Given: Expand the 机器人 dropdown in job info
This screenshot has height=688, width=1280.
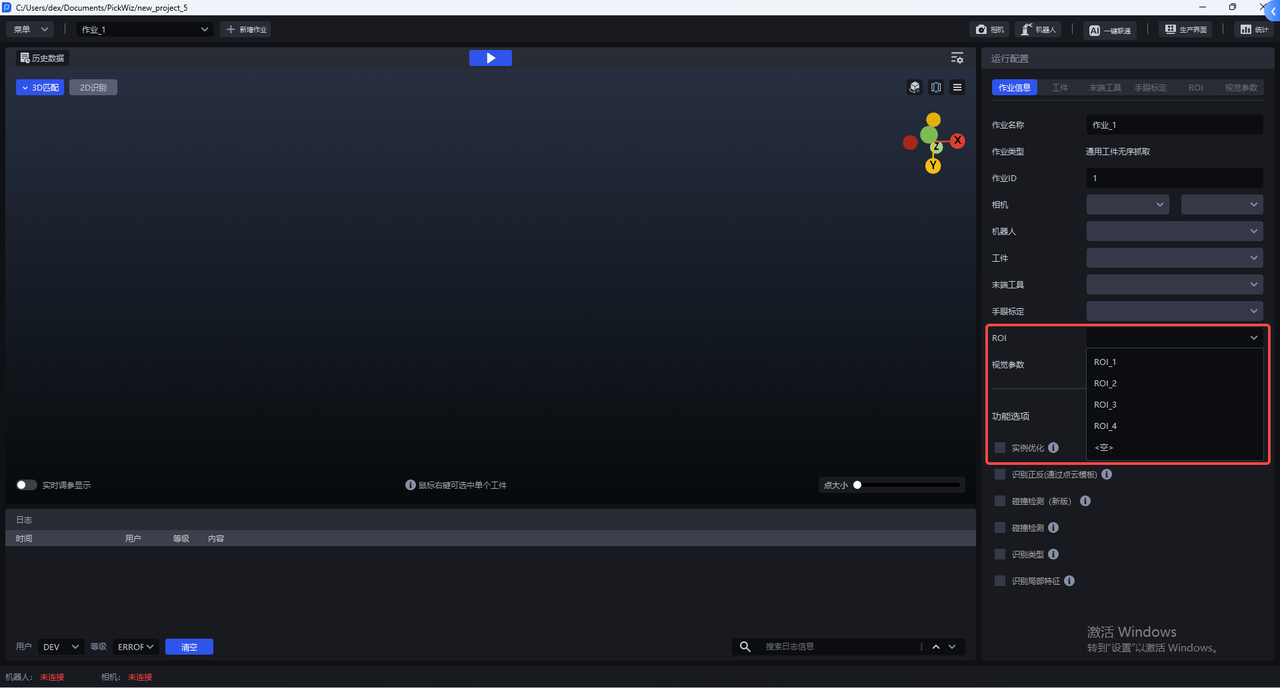Looking at the screenshot, I should 1174,231.
